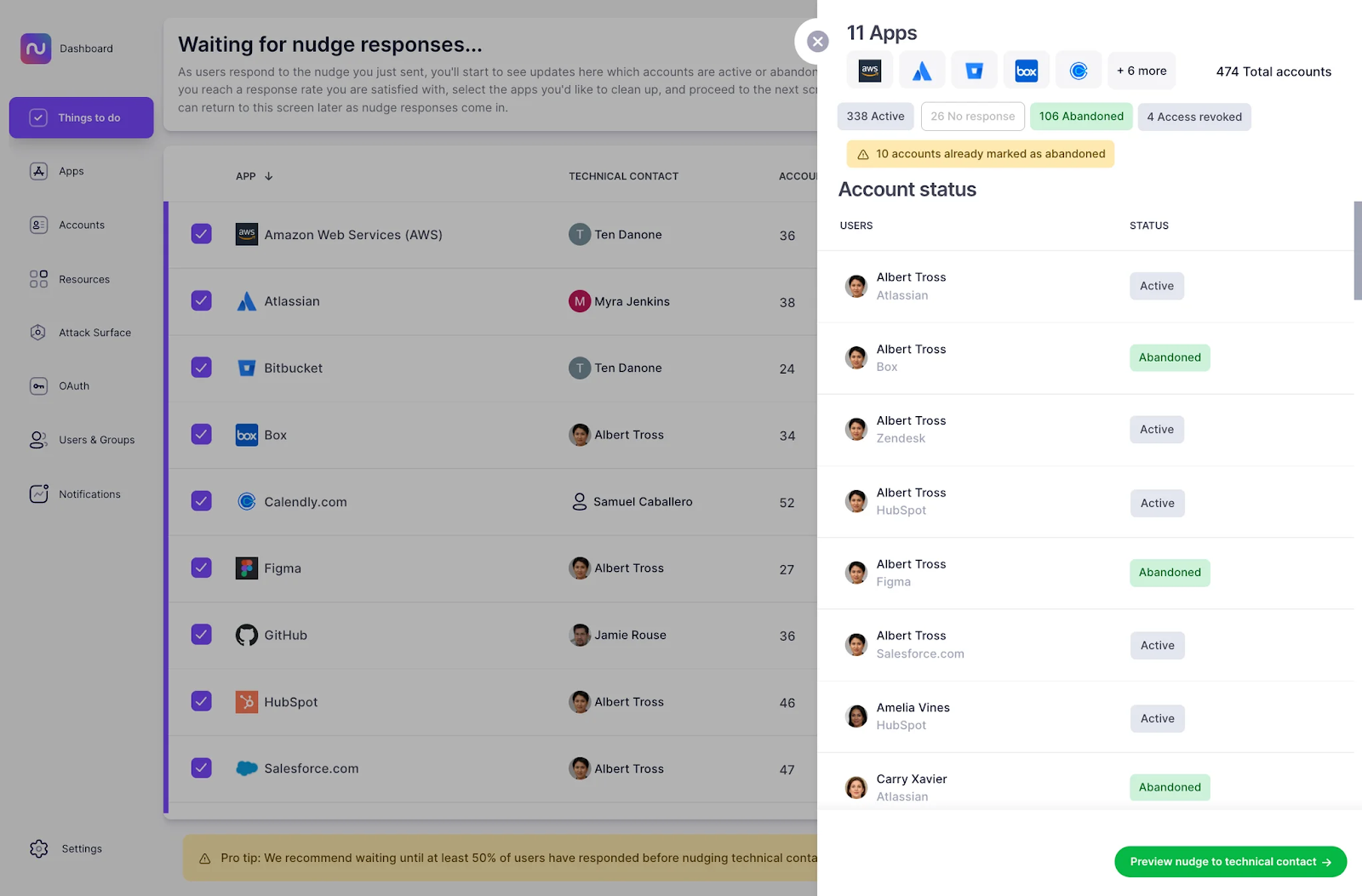Uncheck the GitHub row checkbox
Screen dimensions: 1362x896
coord(201,635)
